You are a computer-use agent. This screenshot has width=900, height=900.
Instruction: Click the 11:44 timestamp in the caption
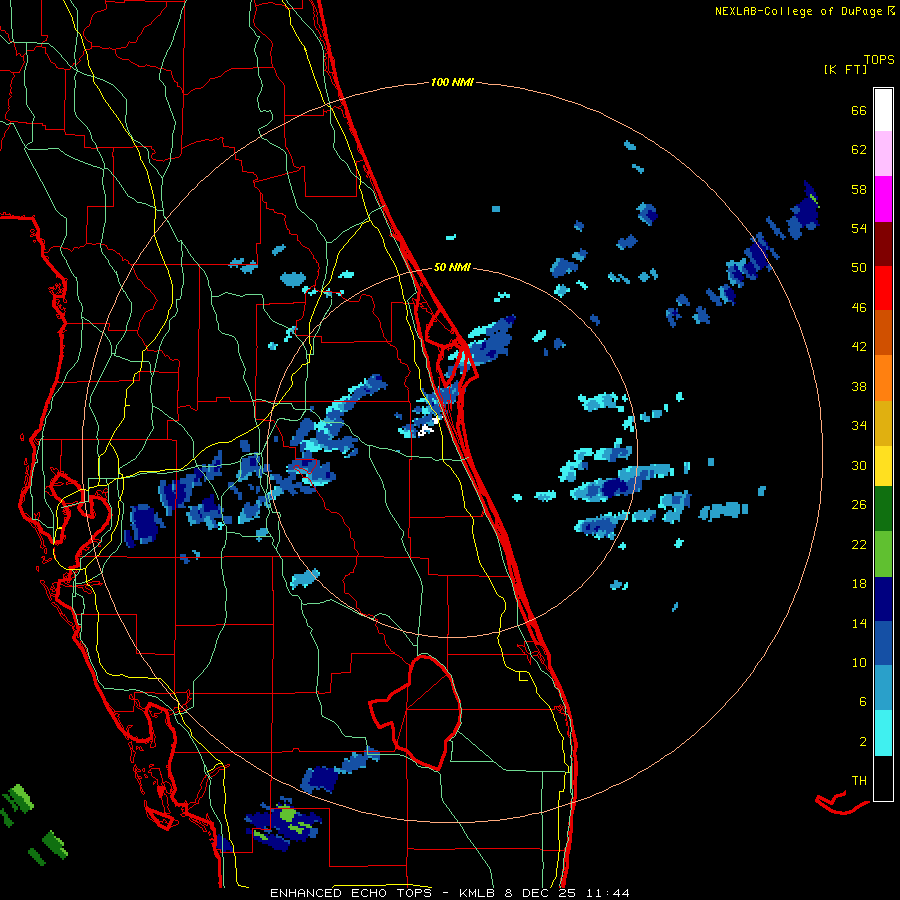(608, 893)
